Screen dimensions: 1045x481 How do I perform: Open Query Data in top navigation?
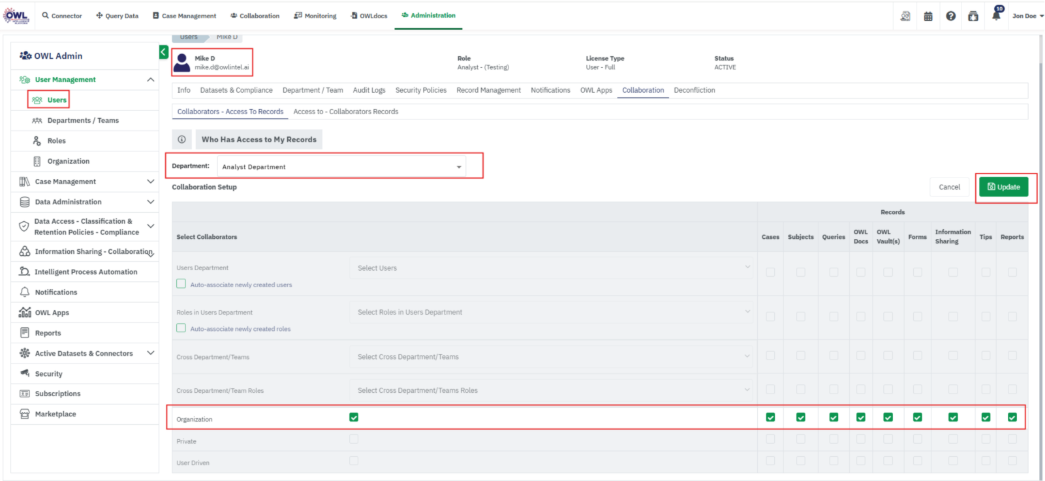[x=117, y=16]
